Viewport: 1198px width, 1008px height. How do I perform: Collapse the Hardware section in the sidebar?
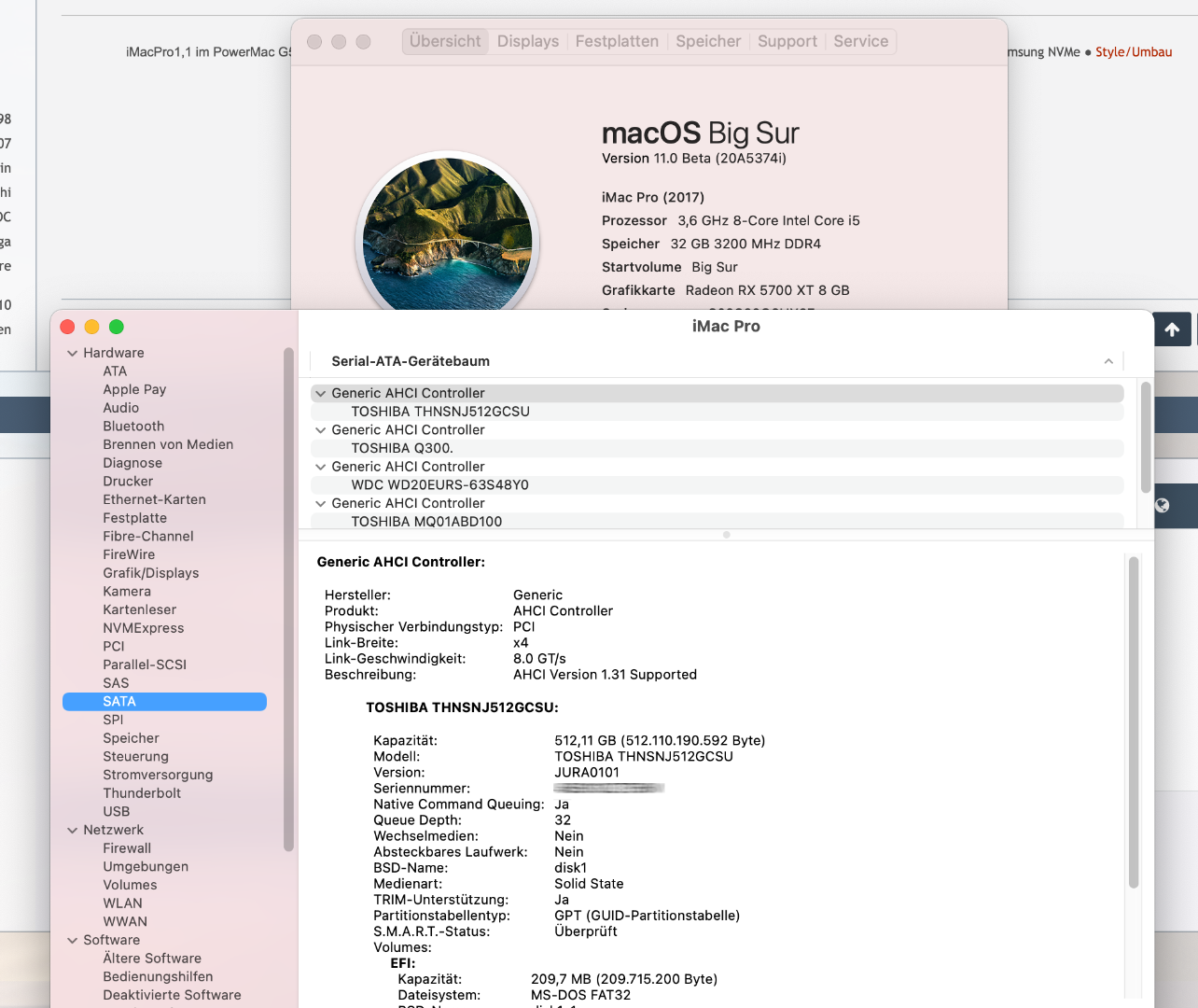73,354
